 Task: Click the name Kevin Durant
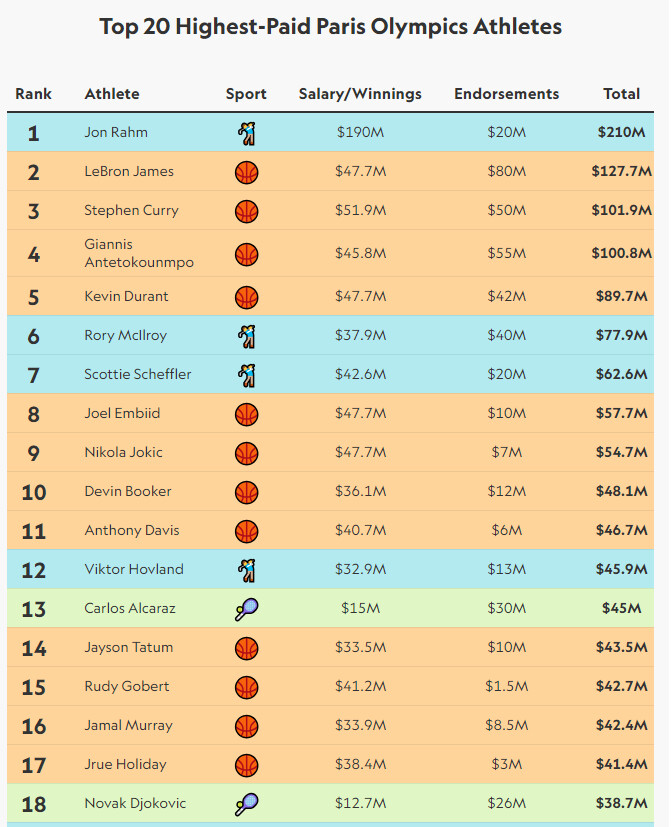pyautogui.click(x=126, y=296)
